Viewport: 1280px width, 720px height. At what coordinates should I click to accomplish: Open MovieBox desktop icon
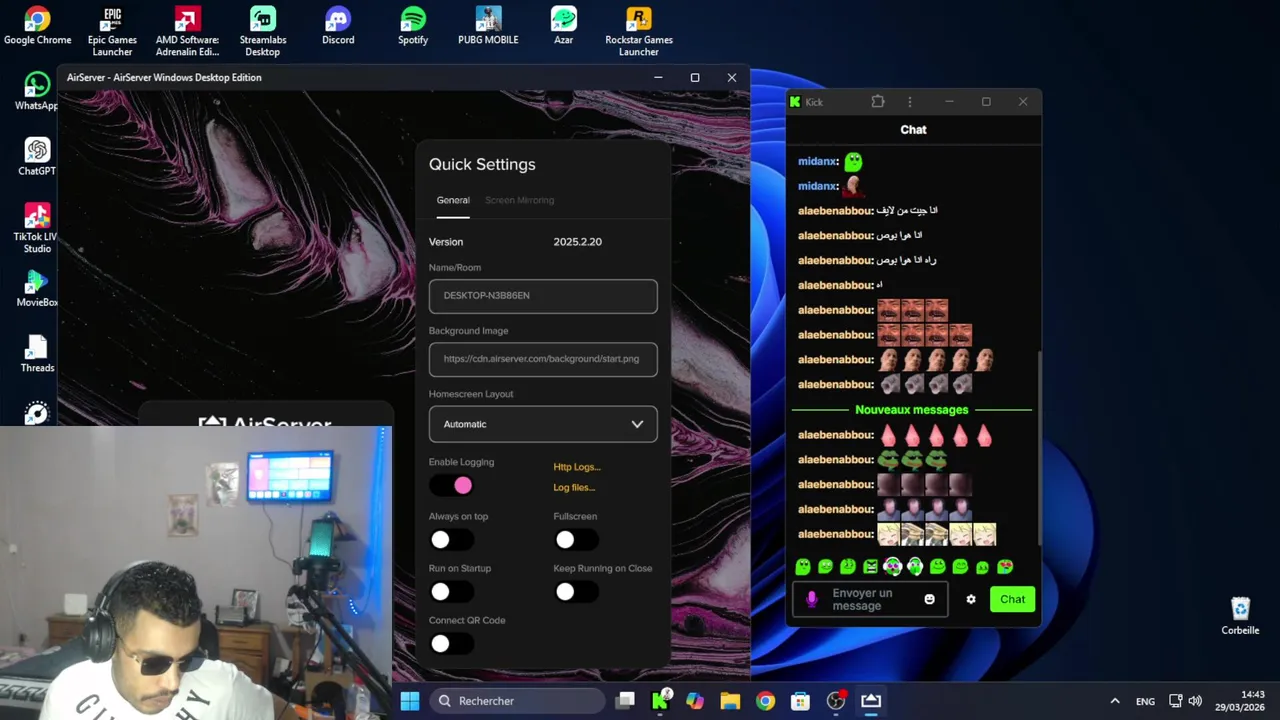37,288
